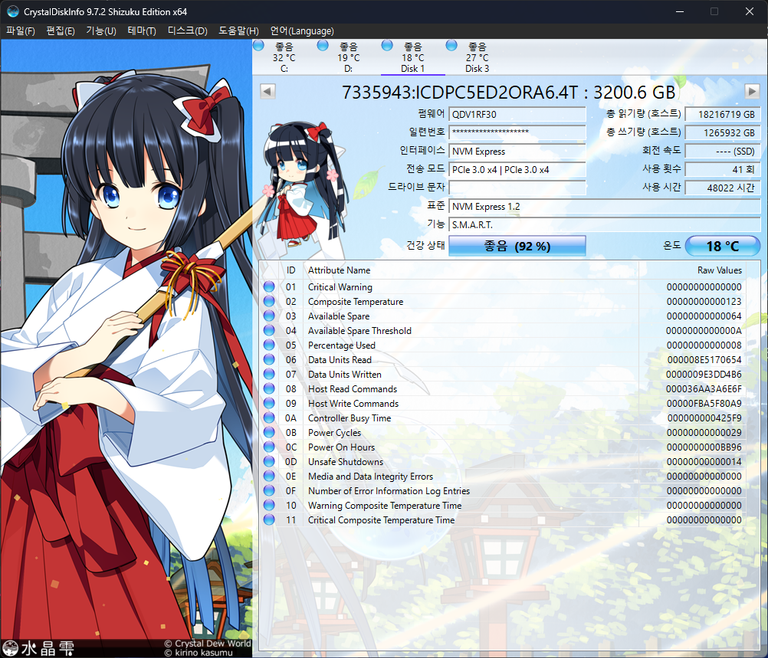Click status orb of Data Units Read row
This screenshot has width=768, height=658.
click(269, 360)
